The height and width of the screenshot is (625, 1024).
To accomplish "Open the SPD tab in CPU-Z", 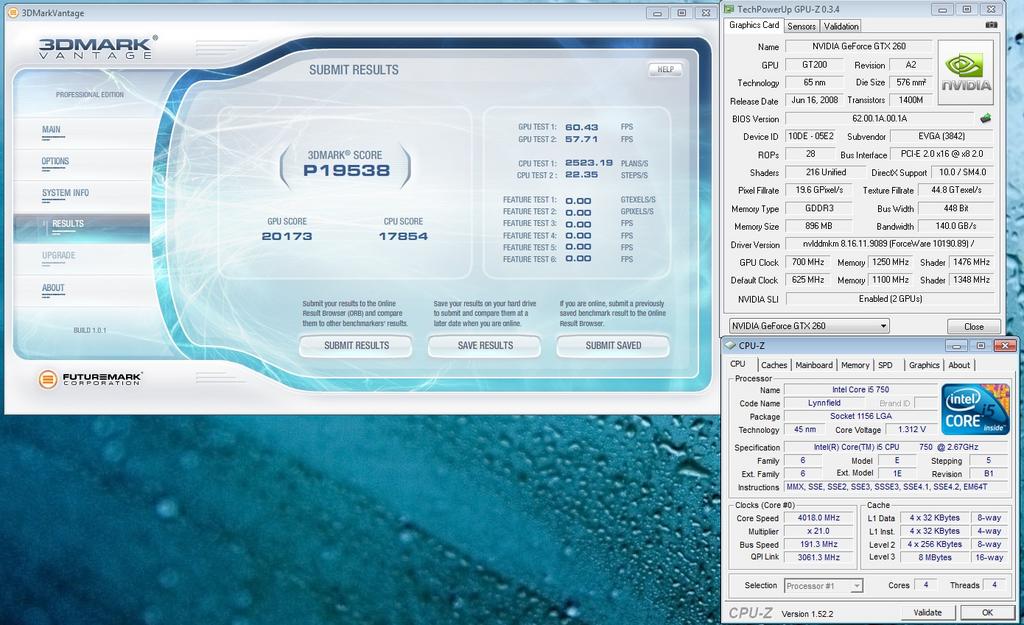I will pyautogui.click(x=885, y=365).
